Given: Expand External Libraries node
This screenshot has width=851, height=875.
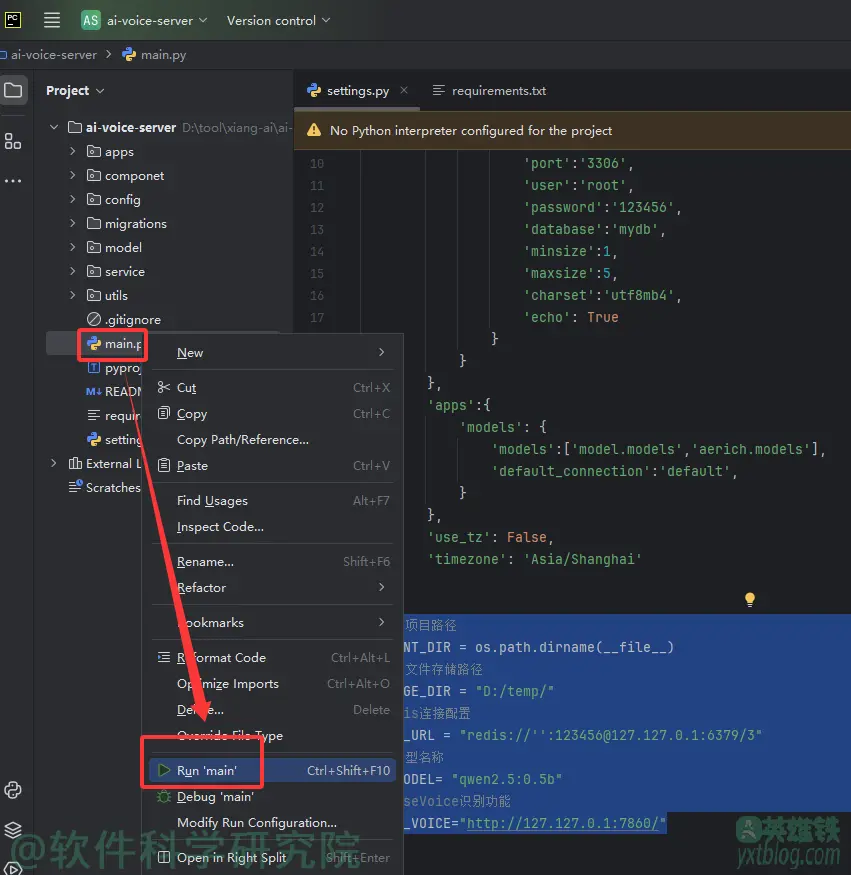Looking at the screenshot, I should click(x=54, y=463).
